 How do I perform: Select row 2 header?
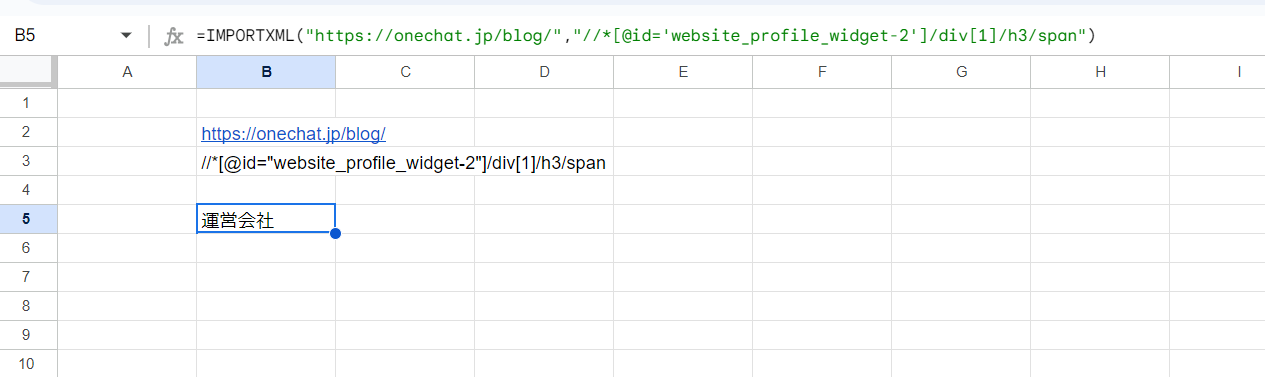pyautogui.click(x=28, y=133)
